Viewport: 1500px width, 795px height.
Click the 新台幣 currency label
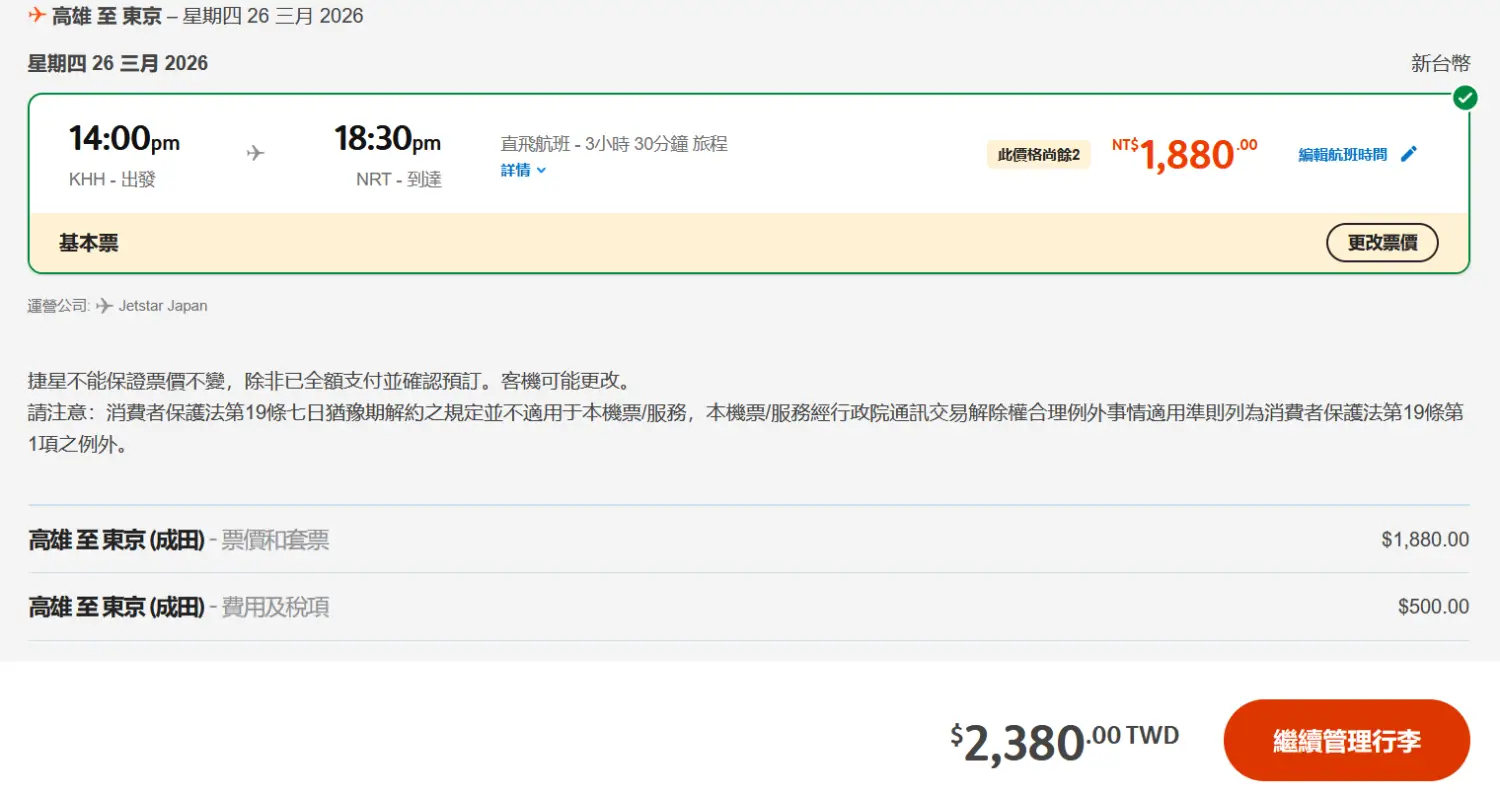tap(1440, 64)
